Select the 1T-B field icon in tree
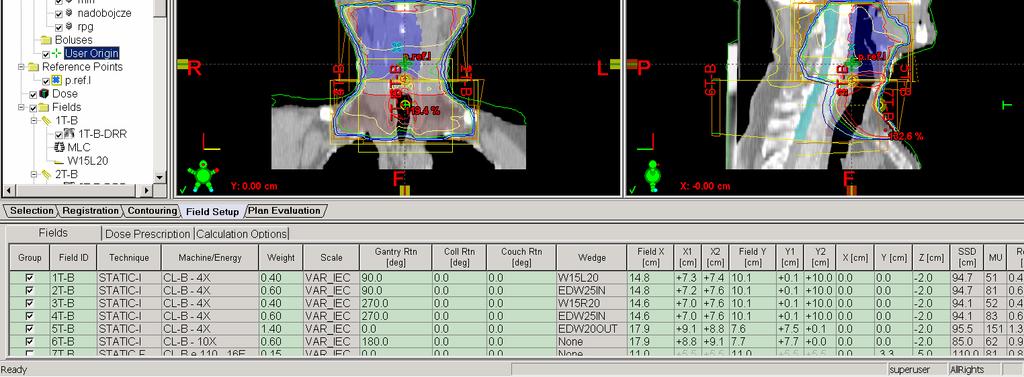Screen dimensions: 1024x377 point(46,121)
